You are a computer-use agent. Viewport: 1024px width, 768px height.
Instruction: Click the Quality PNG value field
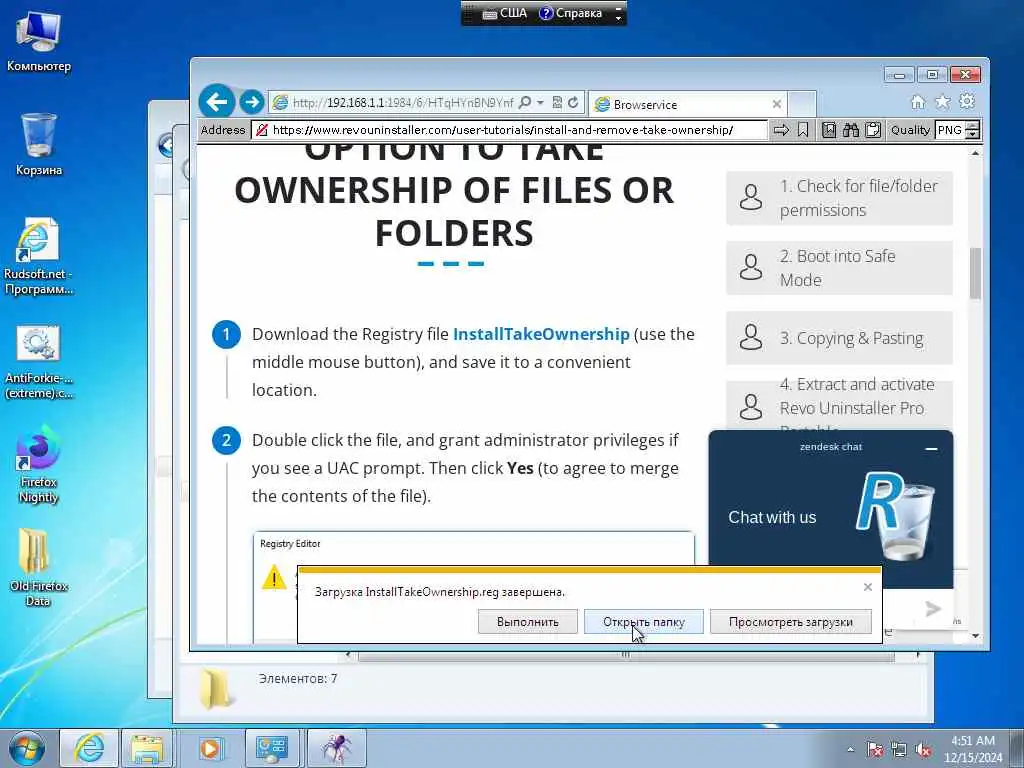(950, 130)
